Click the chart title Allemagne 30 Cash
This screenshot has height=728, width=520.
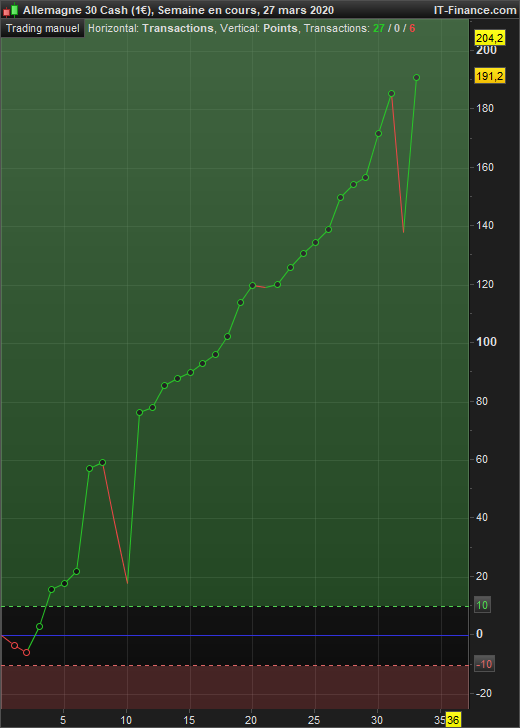tap(75, 10)
